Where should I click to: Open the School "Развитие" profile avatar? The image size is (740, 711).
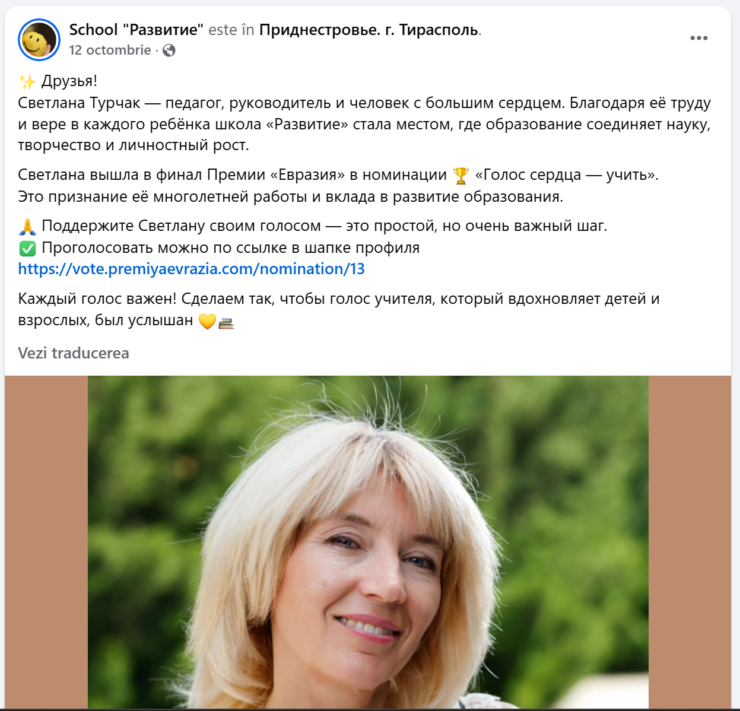39,40
